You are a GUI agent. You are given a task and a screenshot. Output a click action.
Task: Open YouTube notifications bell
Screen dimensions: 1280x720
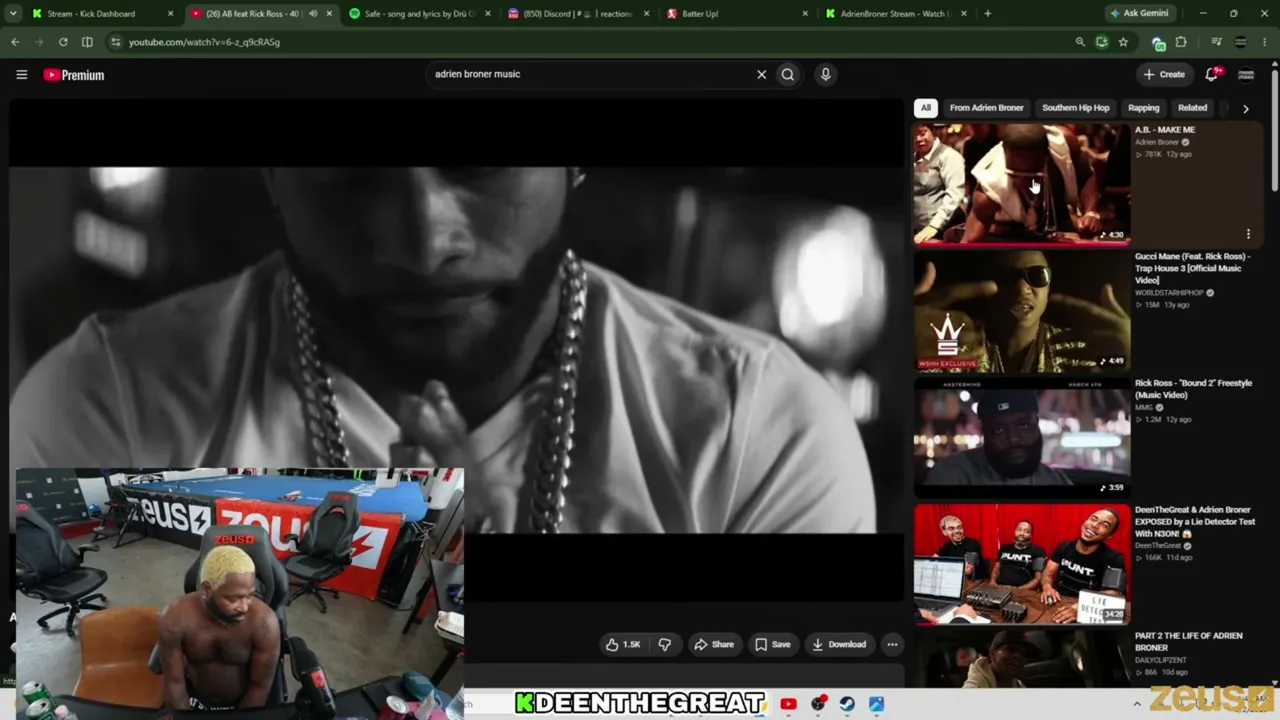1213,74
